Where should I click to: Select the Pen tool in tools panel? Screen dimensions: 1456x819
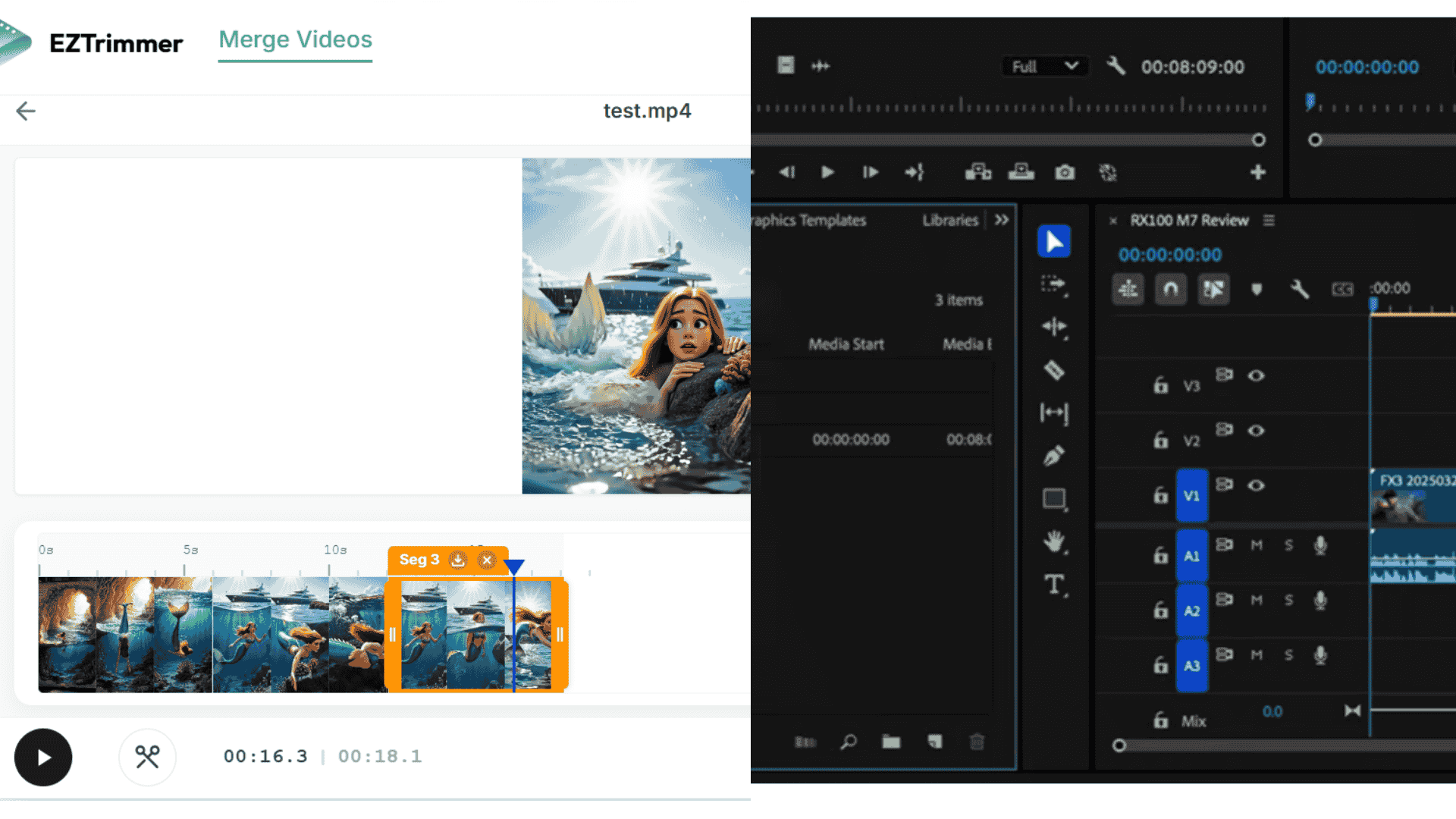[x=1053, y=456]
